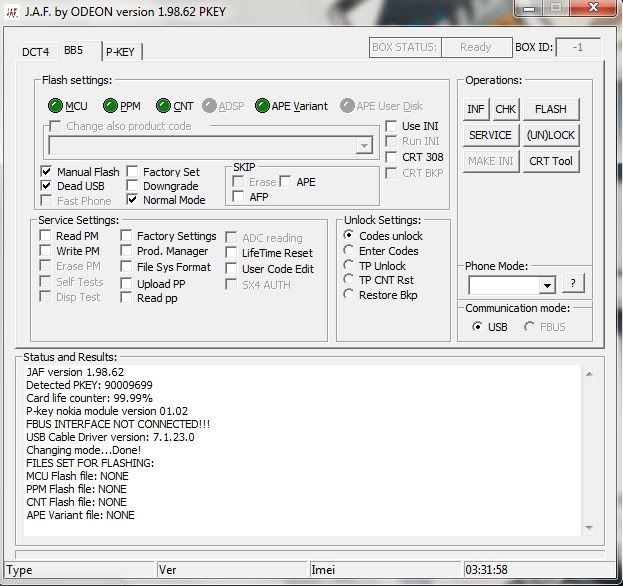623x586 pixels.
Task: Enable SKIP APE checkbox
Action: (x=285, y=182)
